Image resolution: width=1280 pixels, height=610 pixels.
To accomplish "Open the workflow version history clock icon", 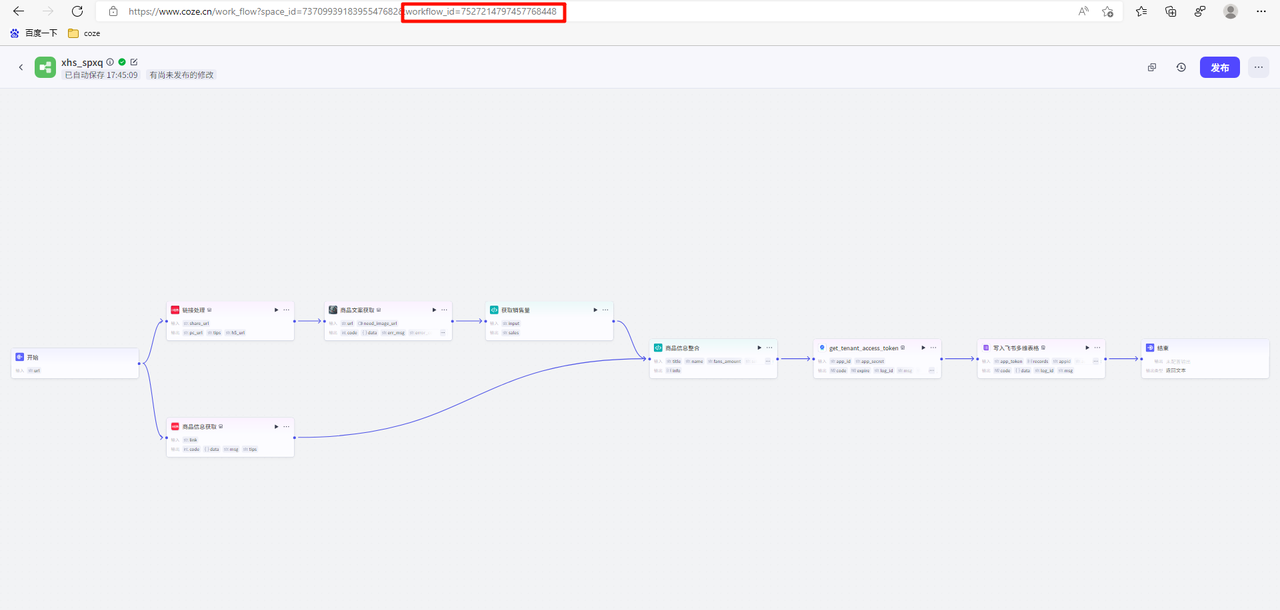I will tap(1181, 67).
